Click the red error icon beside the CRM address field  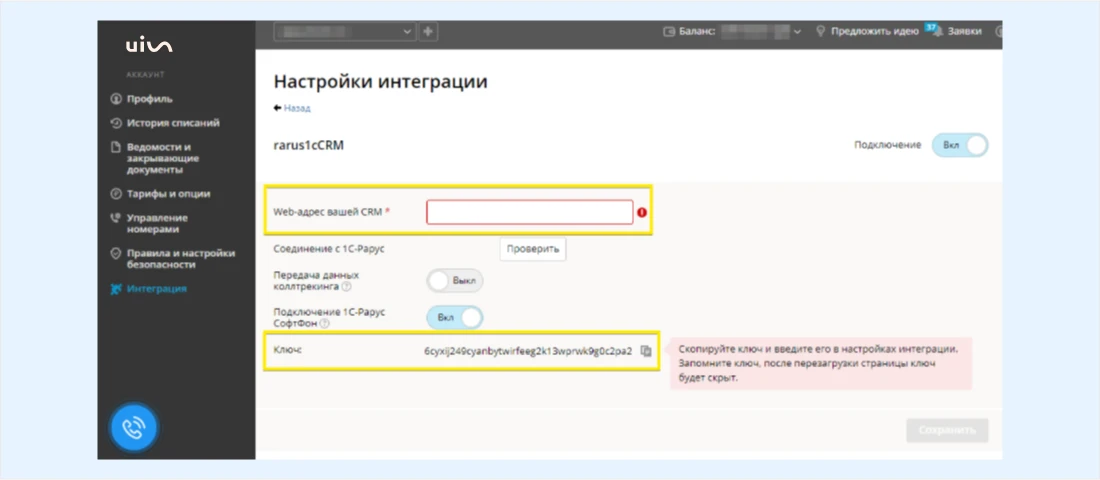click(642, 212)
